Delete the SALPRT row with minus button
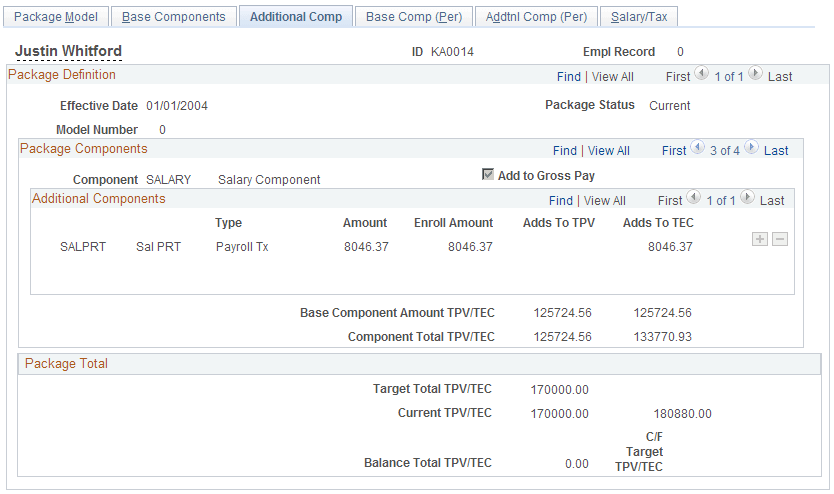Screen dimensions: 834x494 click(x=780, y=239)
